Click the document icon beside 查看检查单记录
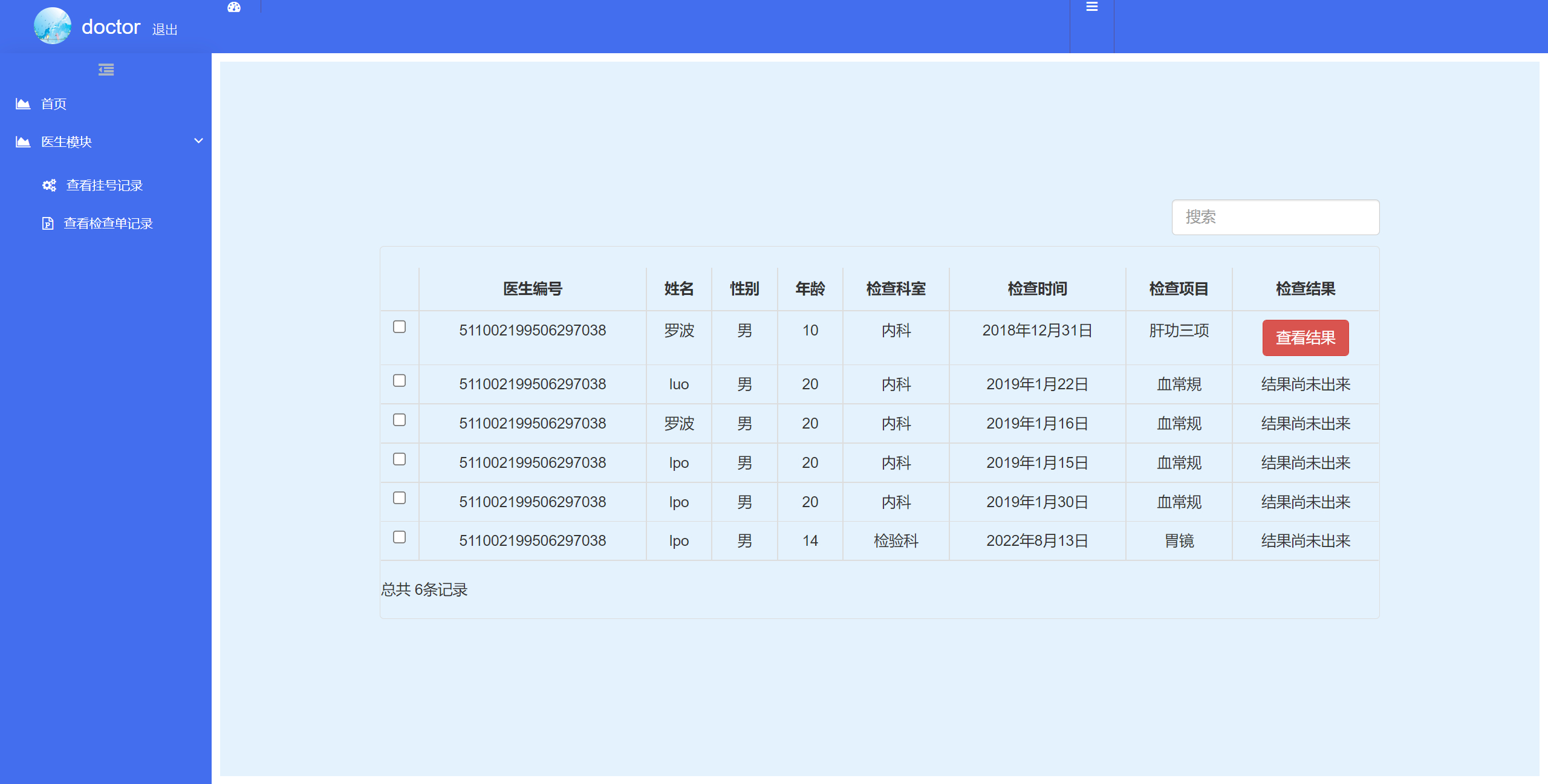The width and height of the screenshot is (1548, 784). pos(48,222)
